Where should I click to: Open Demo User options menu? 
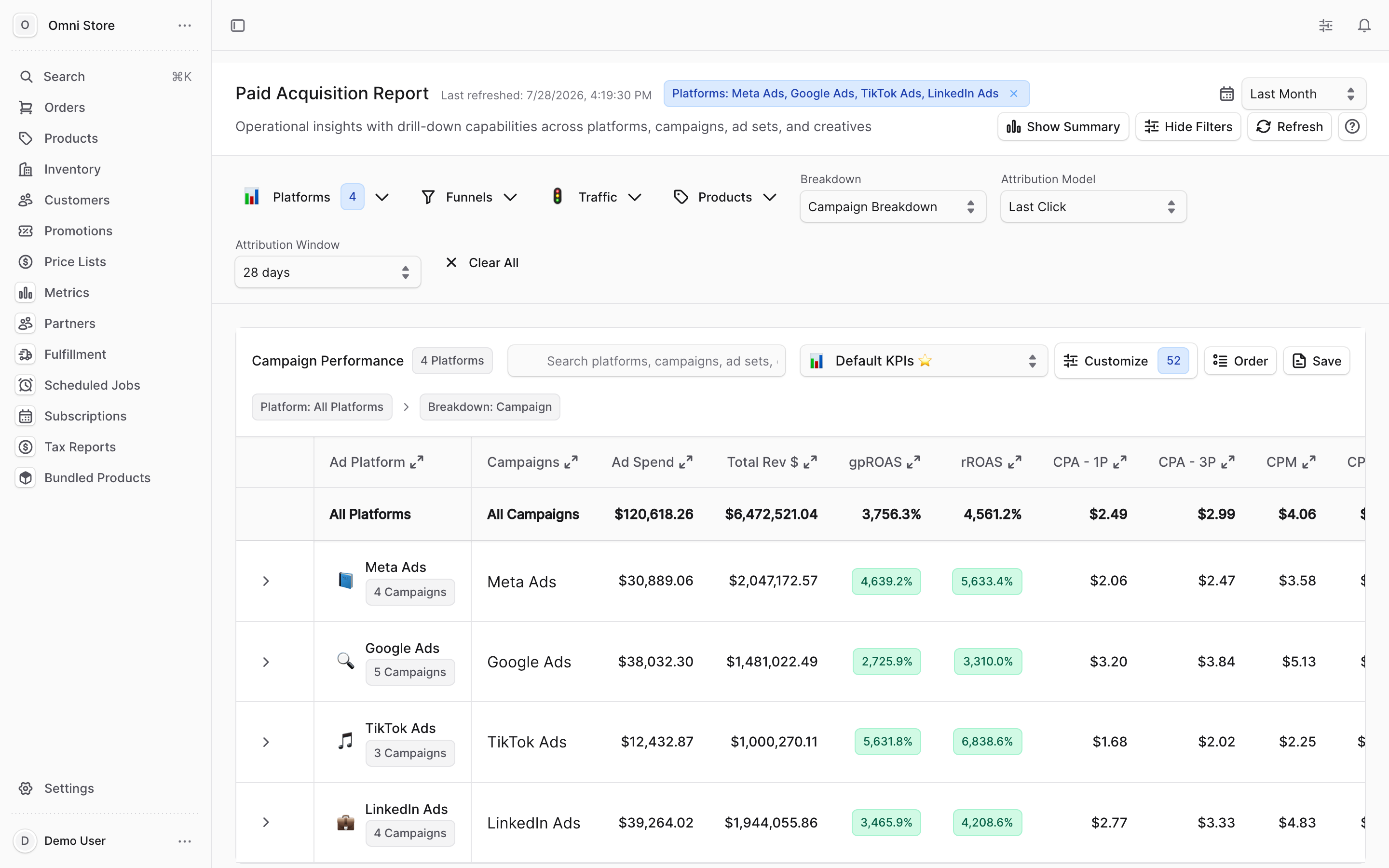point(185,841)
